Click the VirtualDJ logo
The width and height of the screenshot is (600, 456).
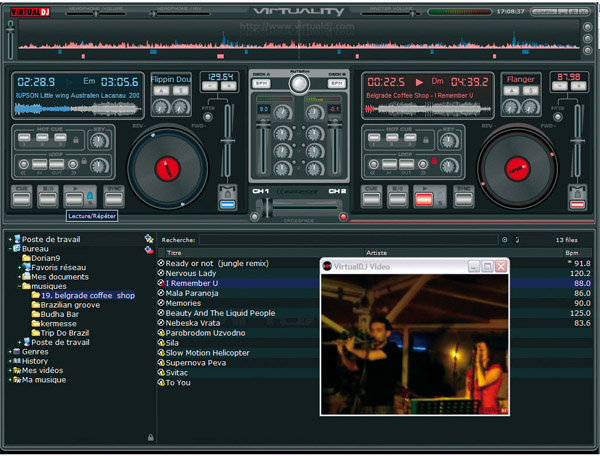(30, 12)
